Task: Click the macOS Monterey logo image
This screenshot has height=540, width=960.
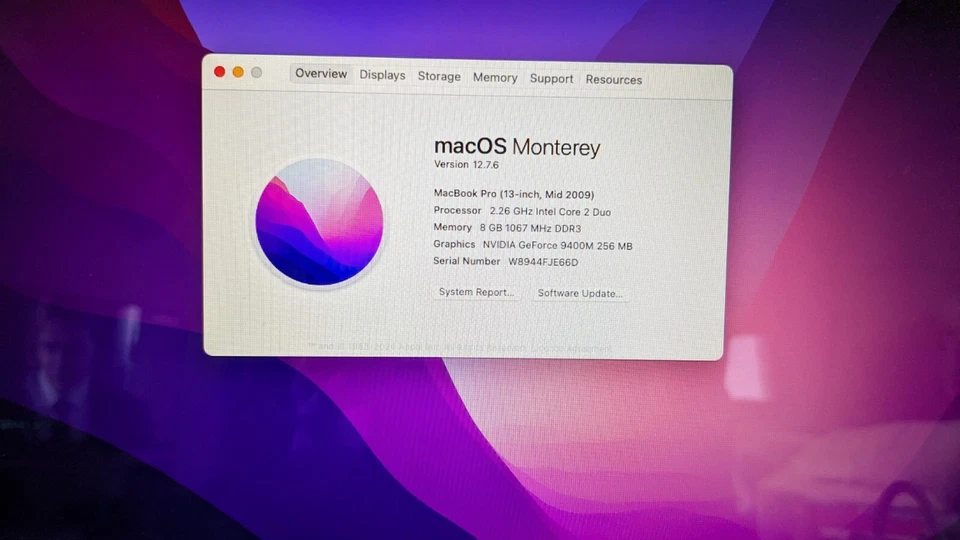Action: coord(319,222)
